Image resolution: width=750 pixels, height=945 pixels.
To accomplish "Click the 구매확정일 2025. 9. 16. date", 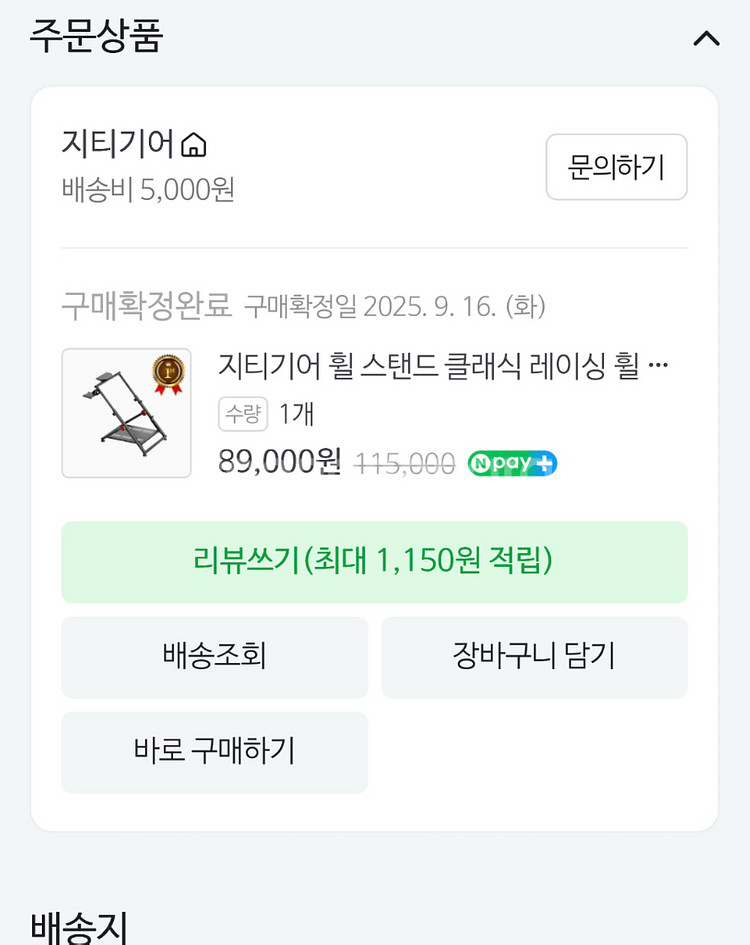I will [395, 305].
